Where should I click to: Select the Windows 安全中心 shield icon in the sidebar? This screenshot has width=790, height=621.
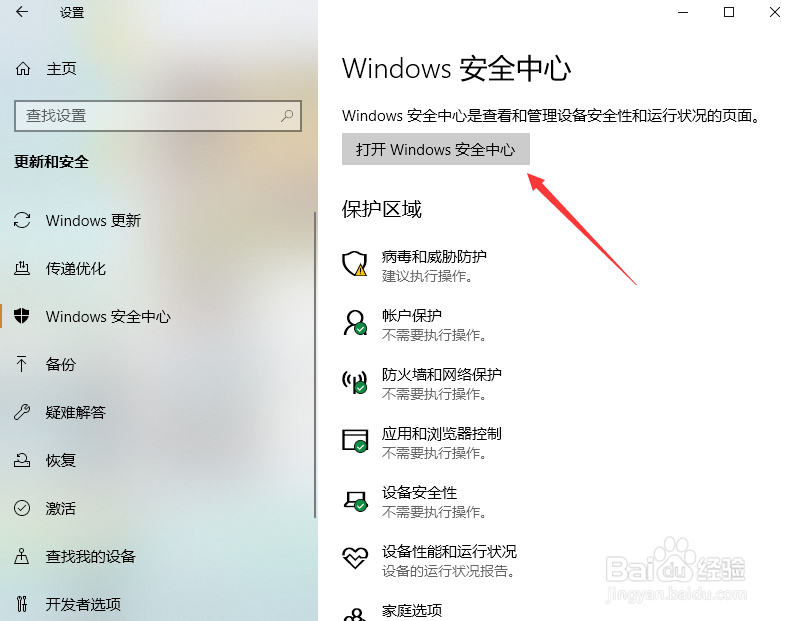click(22, 316)
